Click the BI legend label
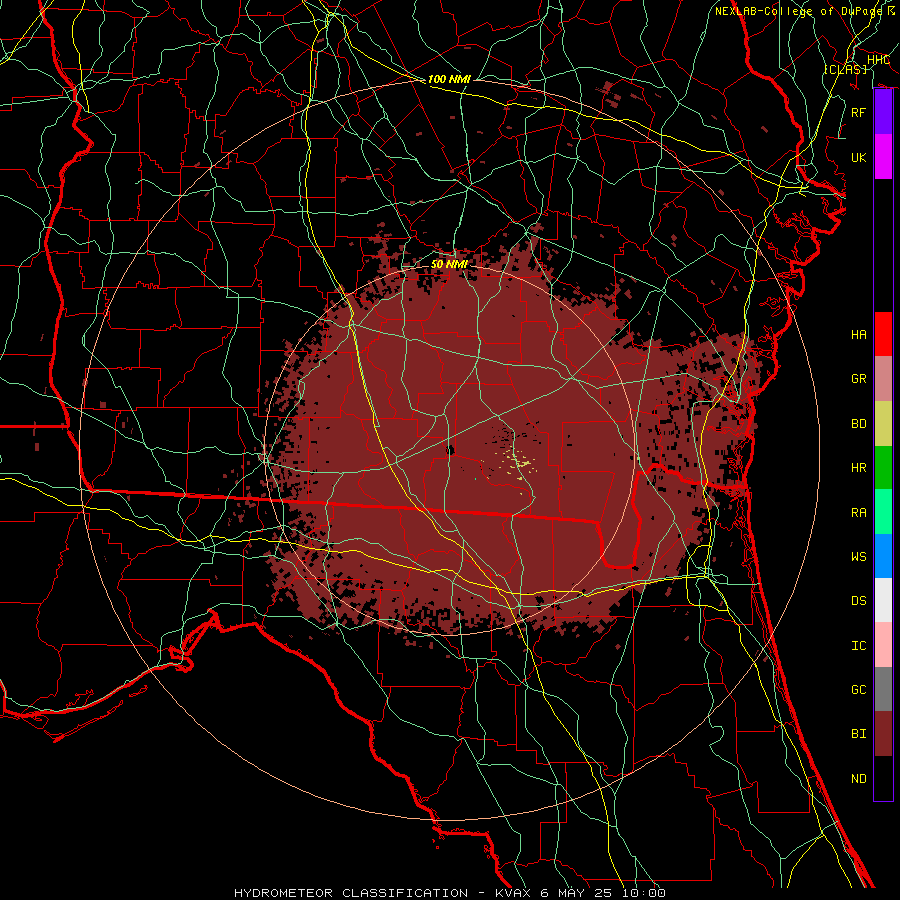 858,734
